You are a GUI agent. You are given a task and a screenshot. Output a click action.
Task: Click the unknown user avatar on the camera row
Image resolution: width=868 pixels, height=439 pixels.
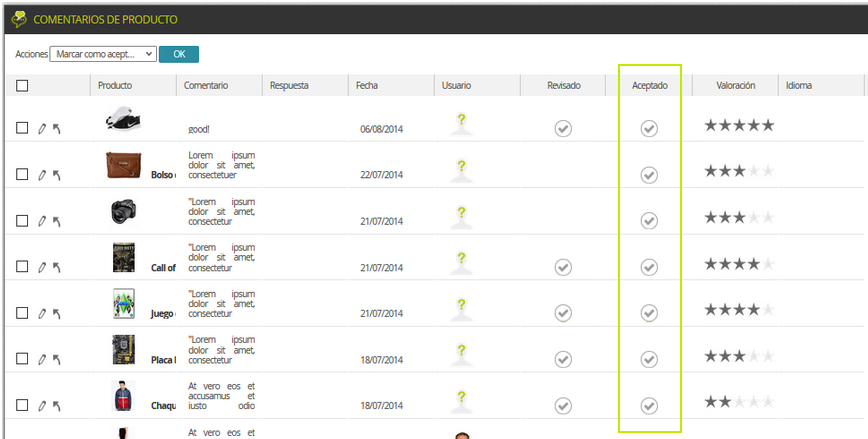coord(462,217)
